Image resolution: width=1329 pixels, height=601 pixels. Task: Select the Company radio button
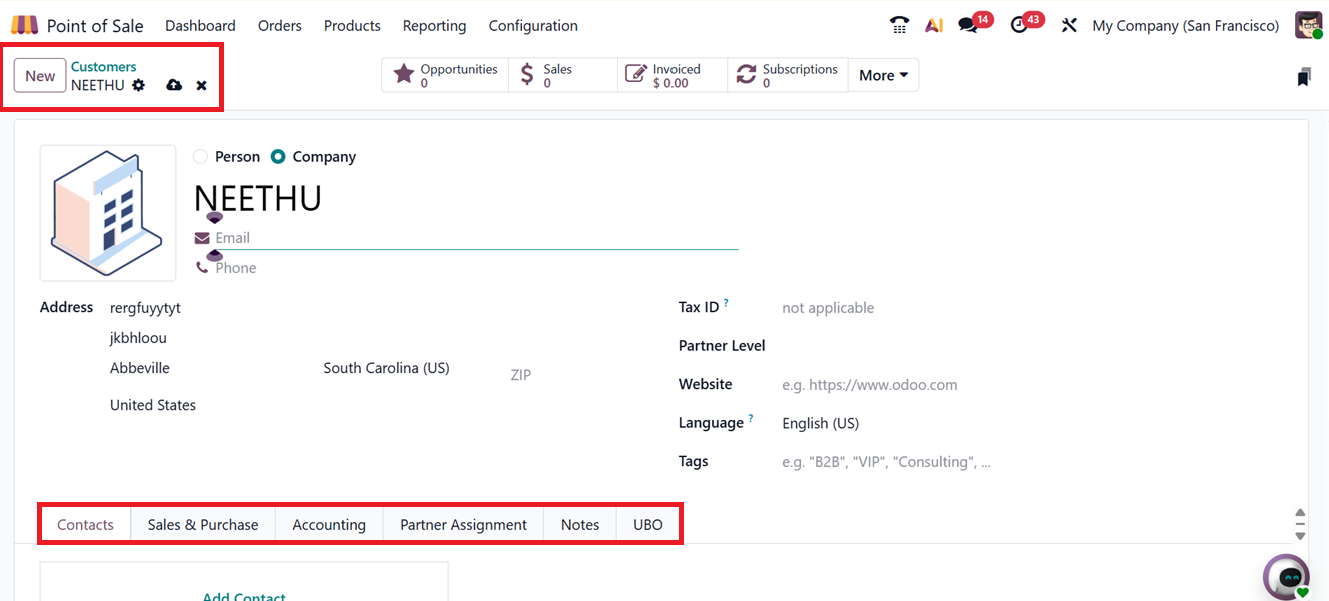(x=278, y=157)
